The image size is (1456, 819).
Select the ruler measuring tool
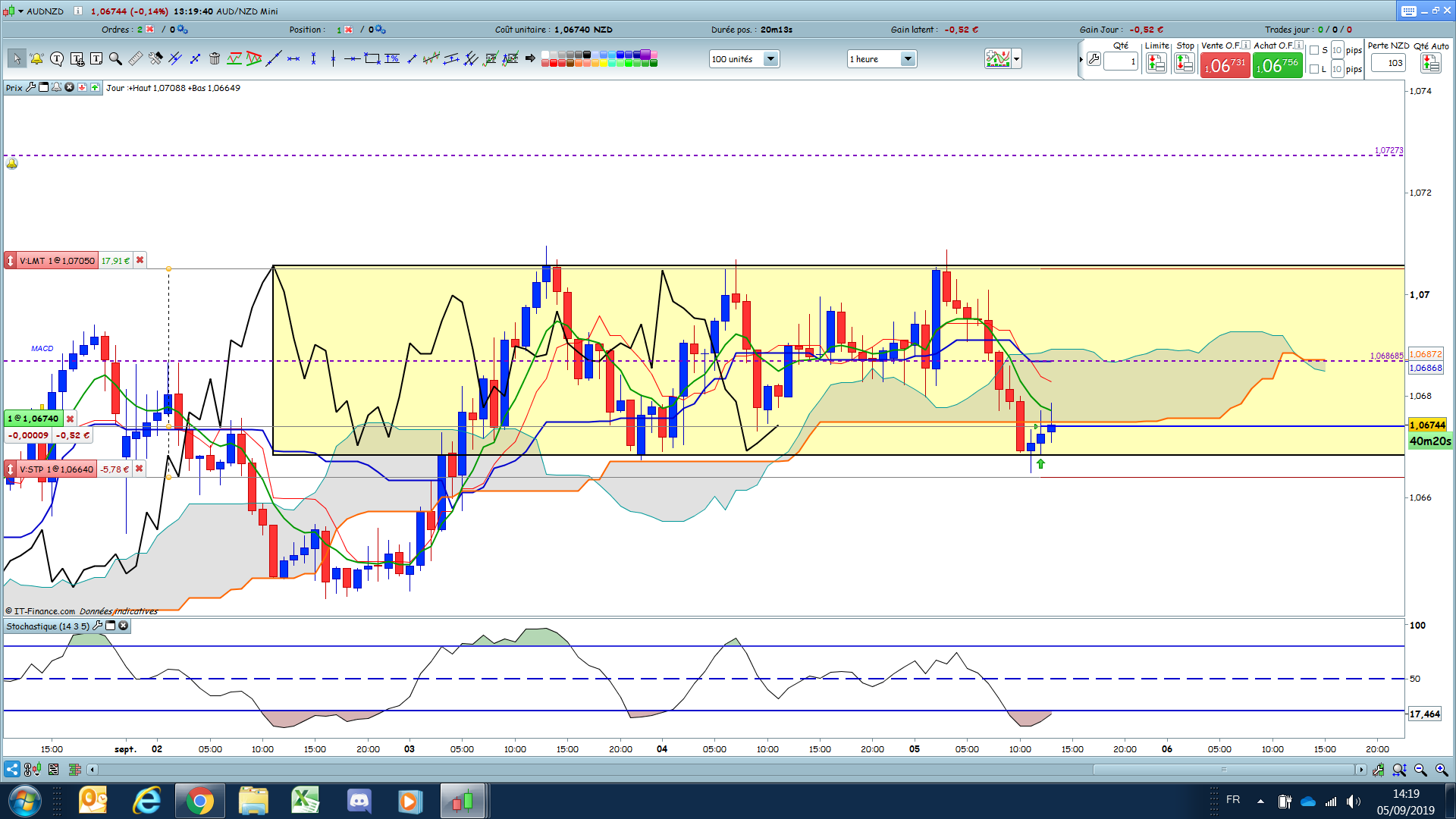pos(136,58)
